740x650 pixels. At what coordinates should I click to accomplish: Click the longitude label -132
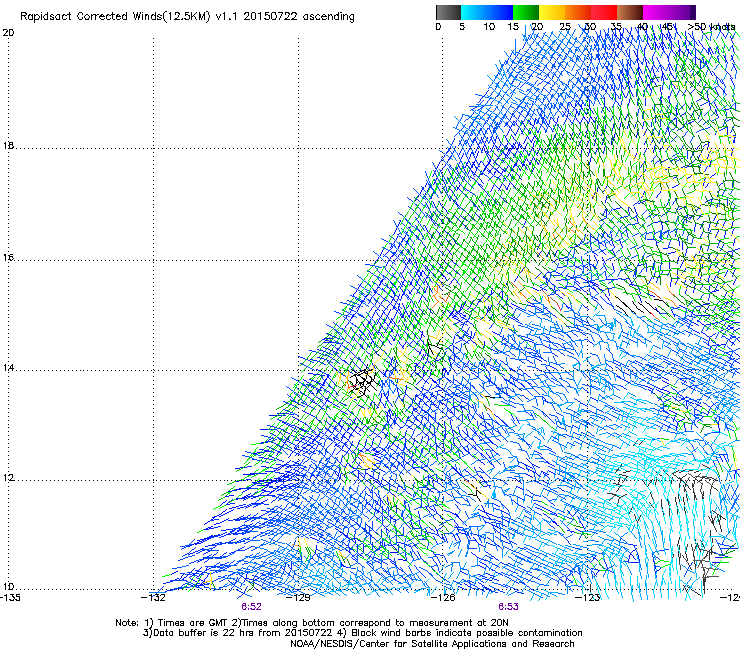(x=153, y=598)
